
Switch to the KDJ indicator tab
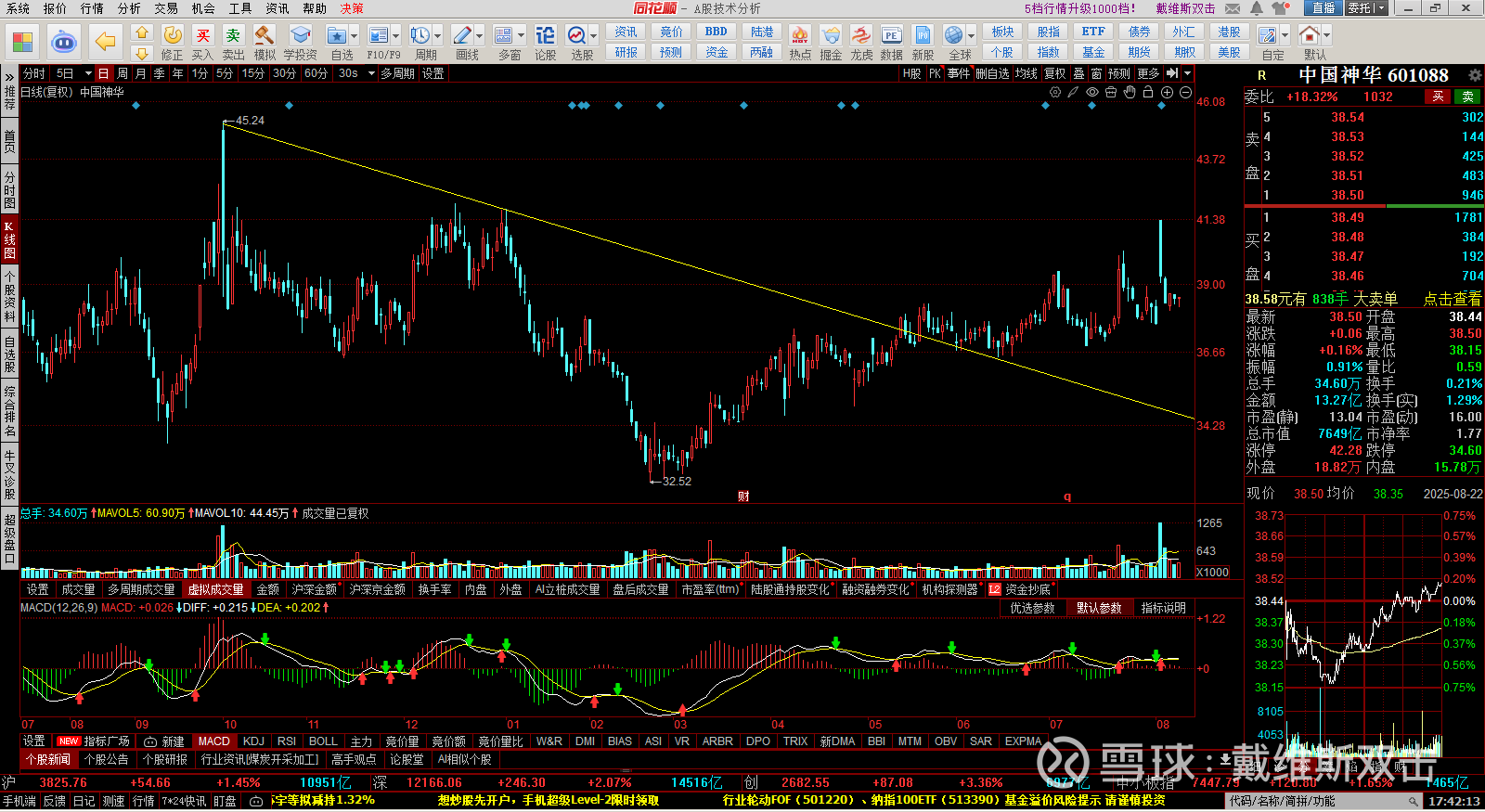[253, 741]
